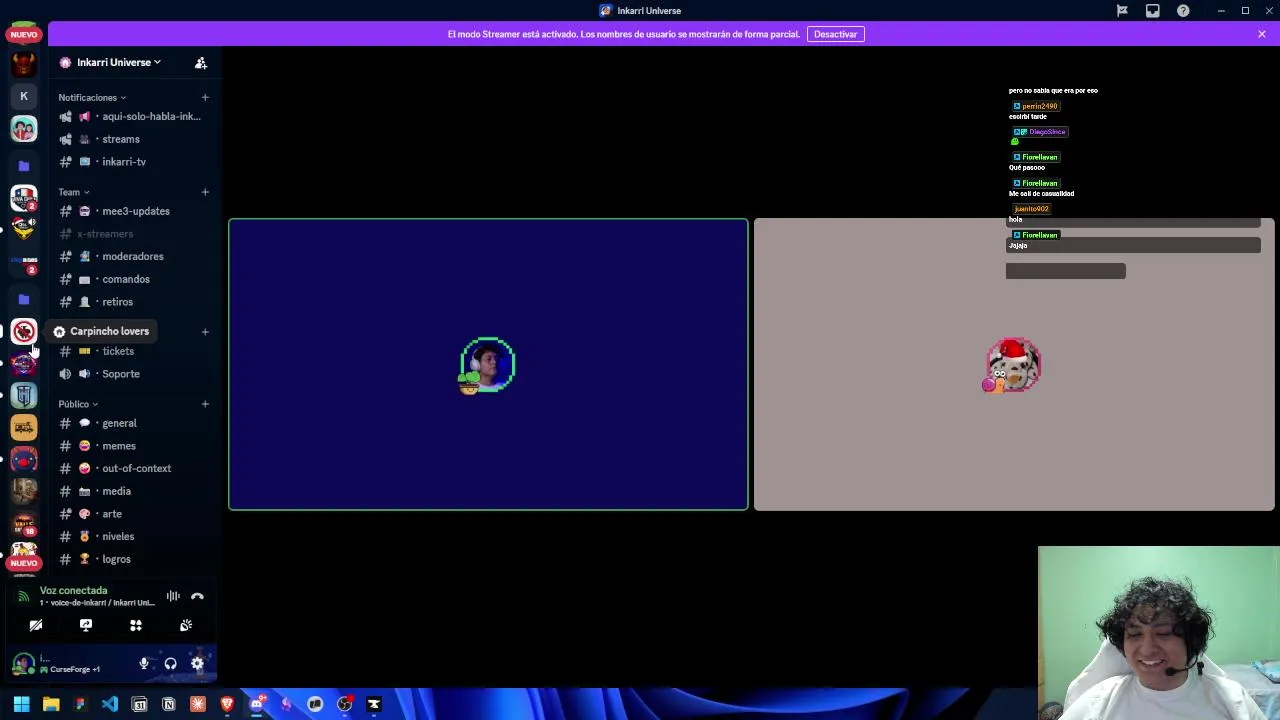Open the logros channel
Screen dimensions: 1280x720
[x=132, y=559]
